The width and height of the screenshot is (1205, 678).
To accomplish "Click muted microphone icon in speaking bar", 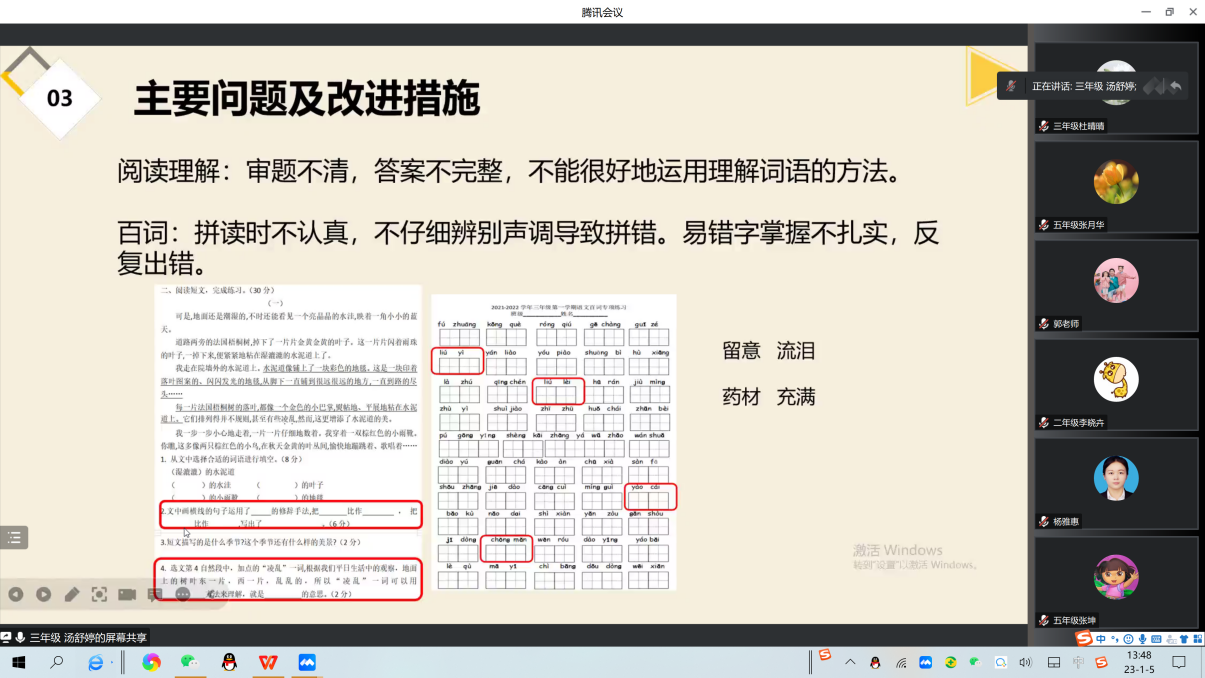I will (1011, 86).
